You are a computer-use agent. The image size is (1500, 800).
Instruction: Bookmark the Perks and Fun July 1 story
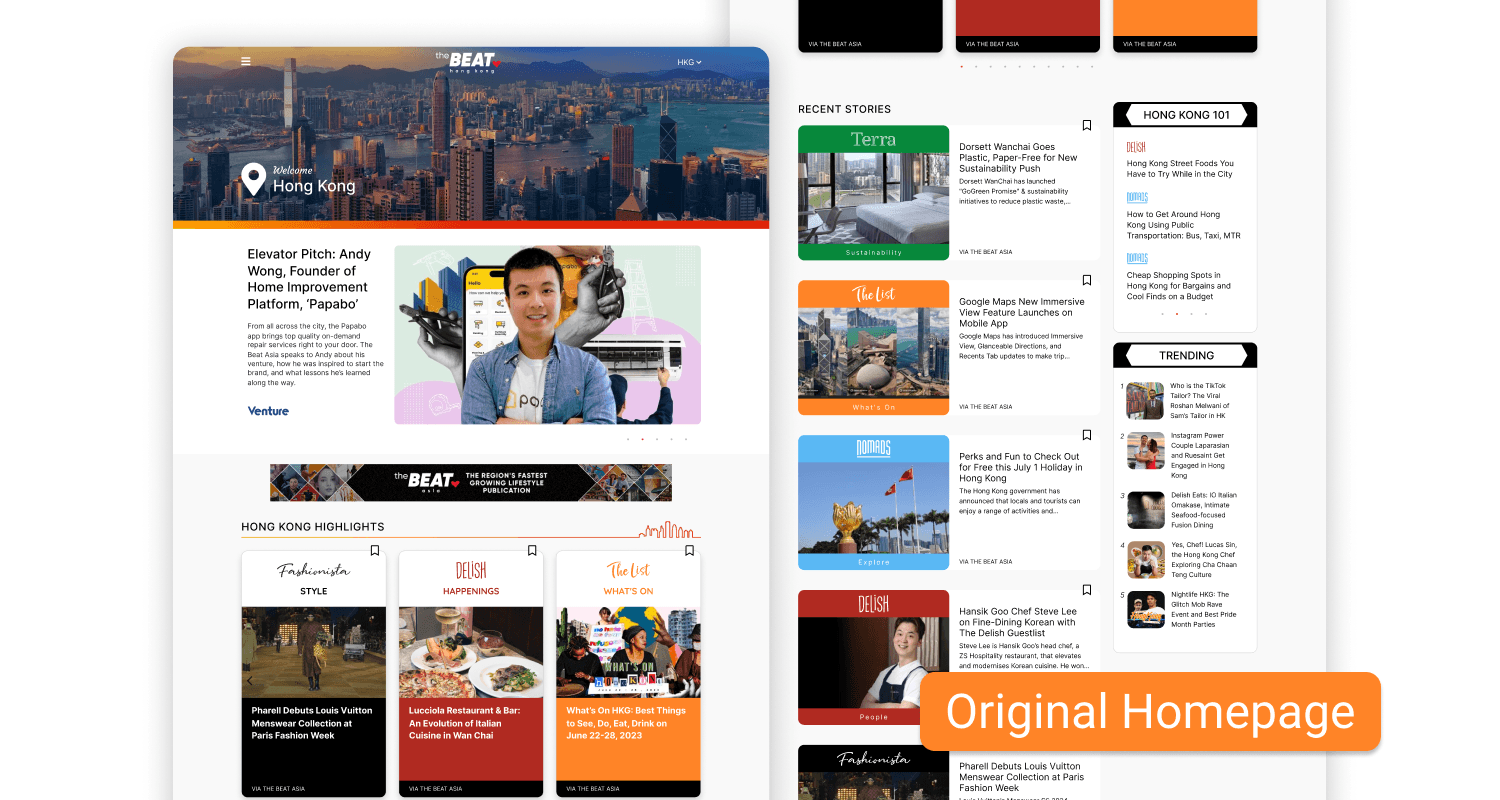pos(1087,436)
